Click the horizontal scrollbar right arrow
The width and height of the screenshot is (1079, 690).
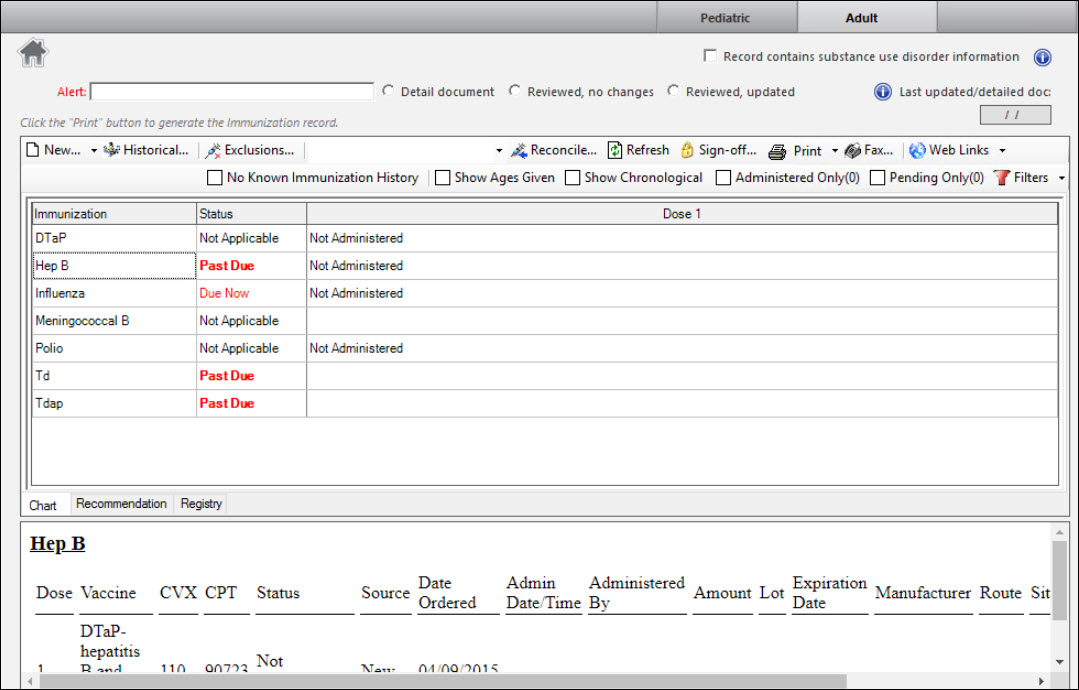[1041, 681]
